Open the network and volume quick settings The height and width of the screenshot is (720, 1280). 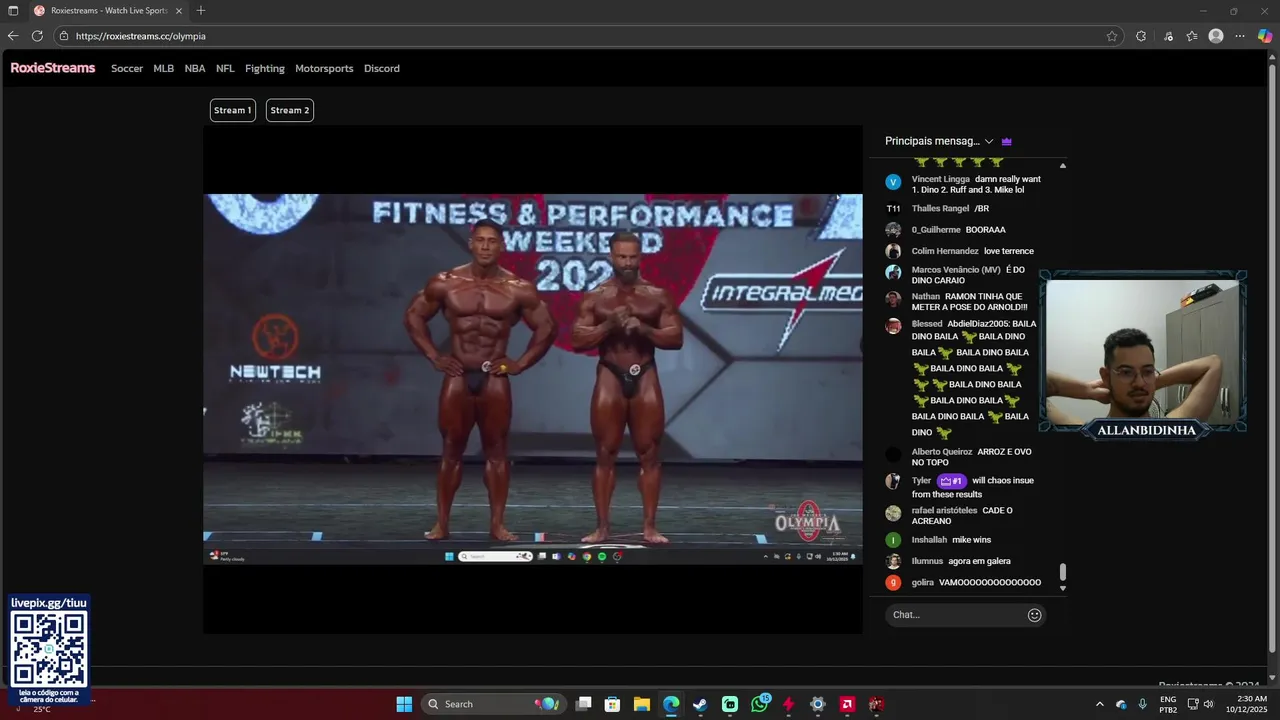[x=1199, y=704]
